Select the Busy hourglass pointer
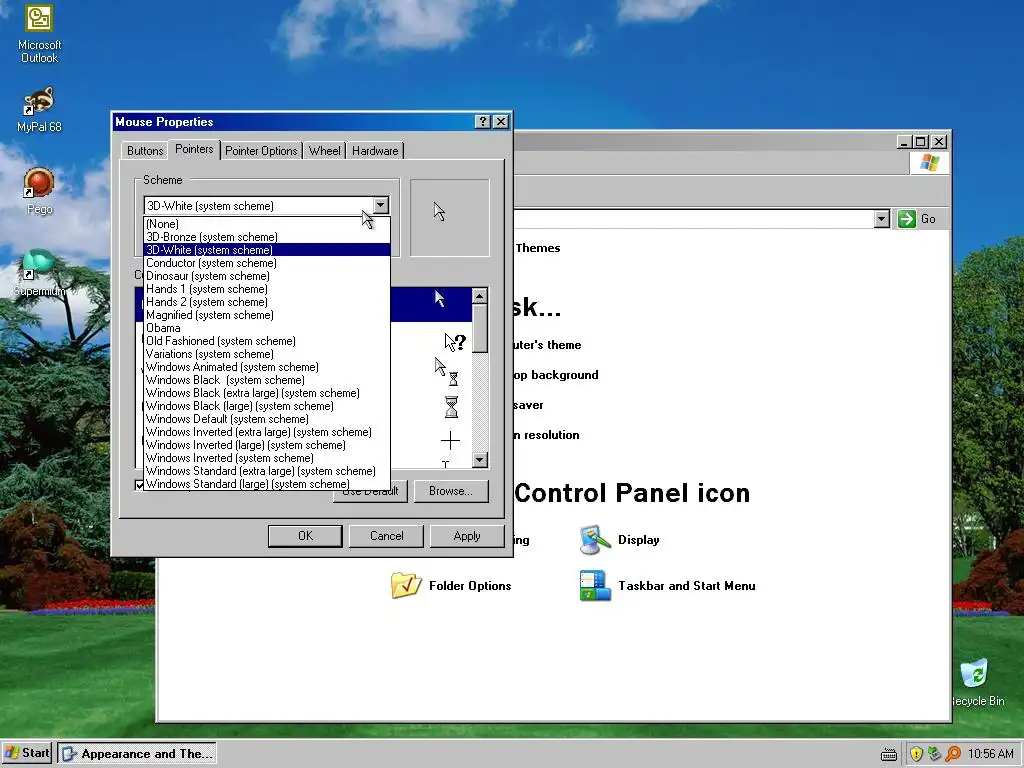 coord(451,407)
